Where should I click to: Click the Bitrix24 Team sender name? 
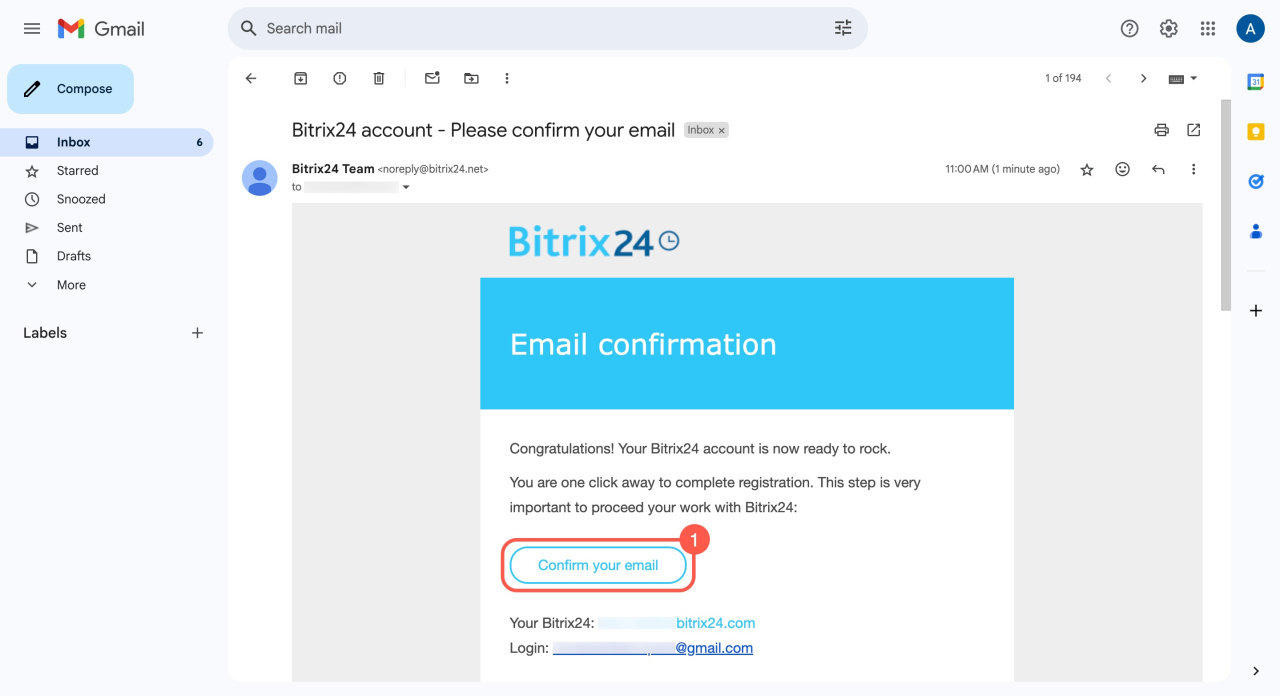(333, 169)
